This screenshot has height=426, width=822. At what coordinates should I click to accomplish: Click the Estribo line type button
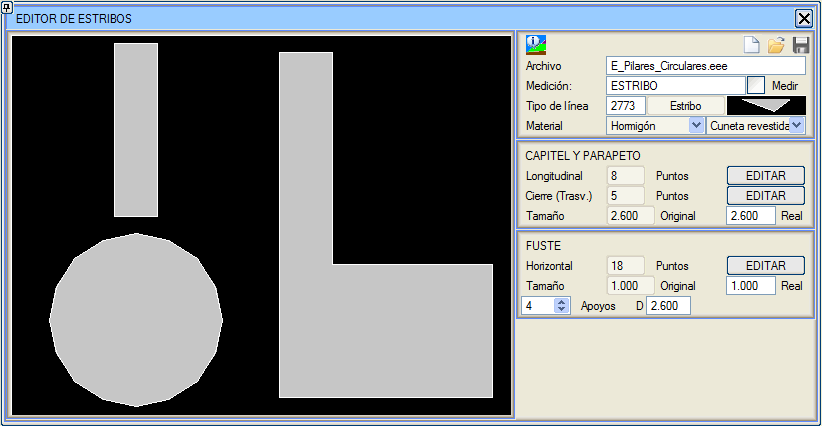point(686,105)
